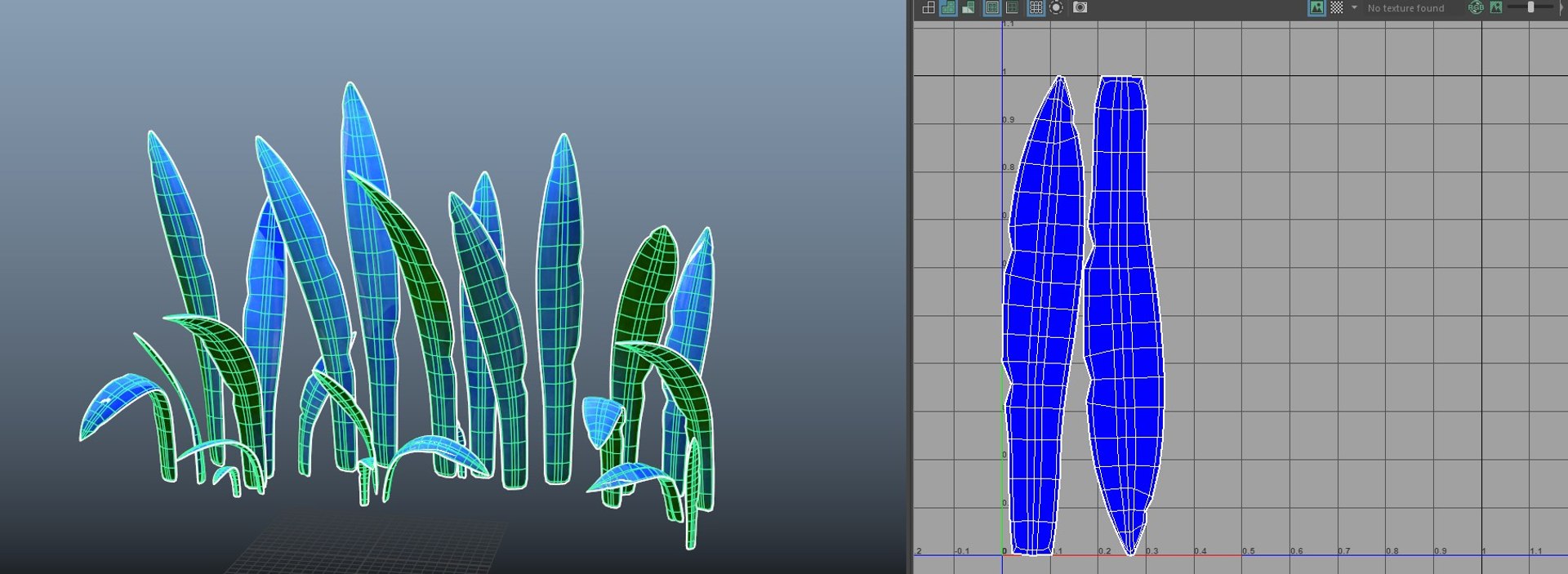Screen dimensions: 1568x574
Task: Expand the UV toolbar overflow arrow
Action: pyautogui.click(x=1561, y=7)
